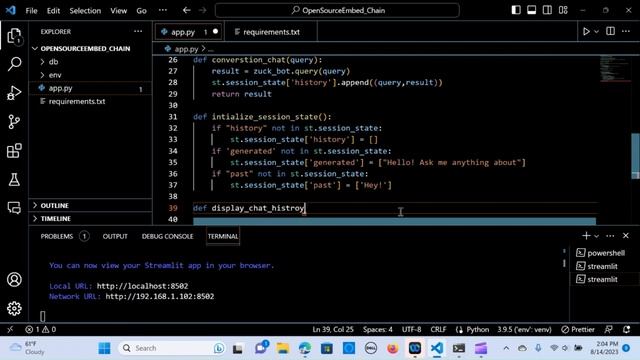Open Customize Layout icon
The height and width of the screenshot is (360, 640).
563,10
